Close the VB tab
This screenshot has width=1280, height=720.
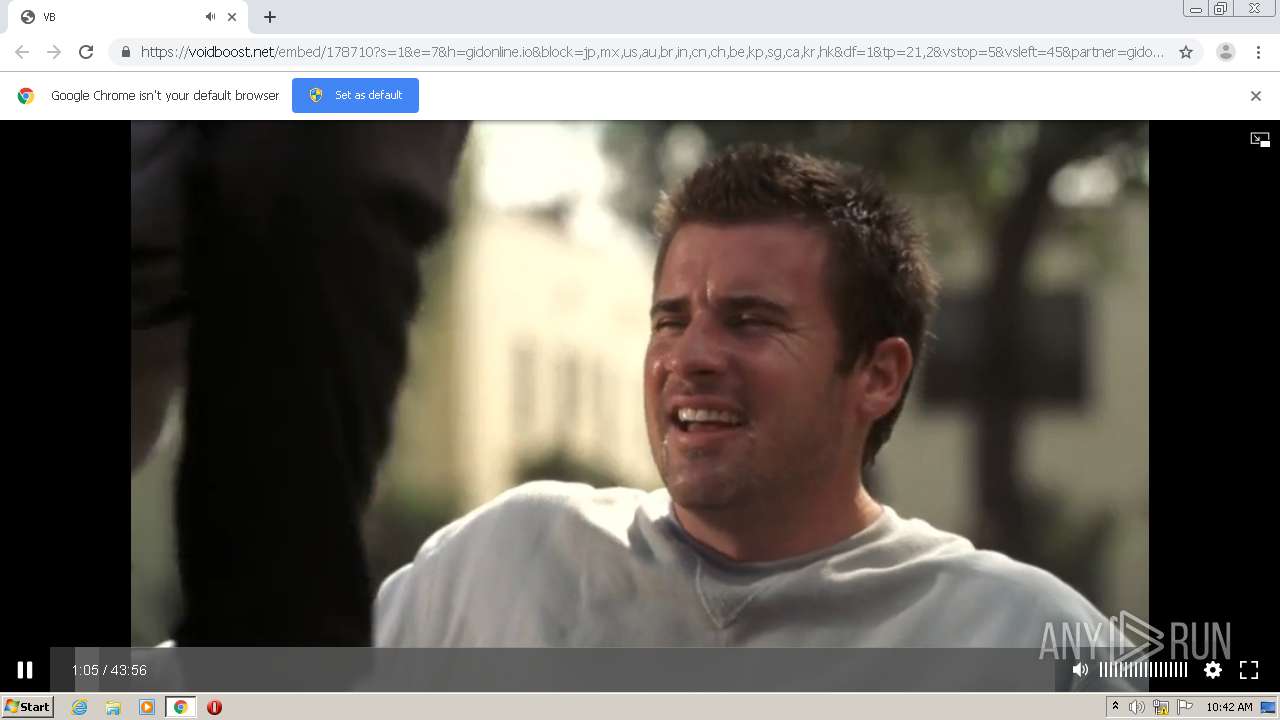pos(232,17)
